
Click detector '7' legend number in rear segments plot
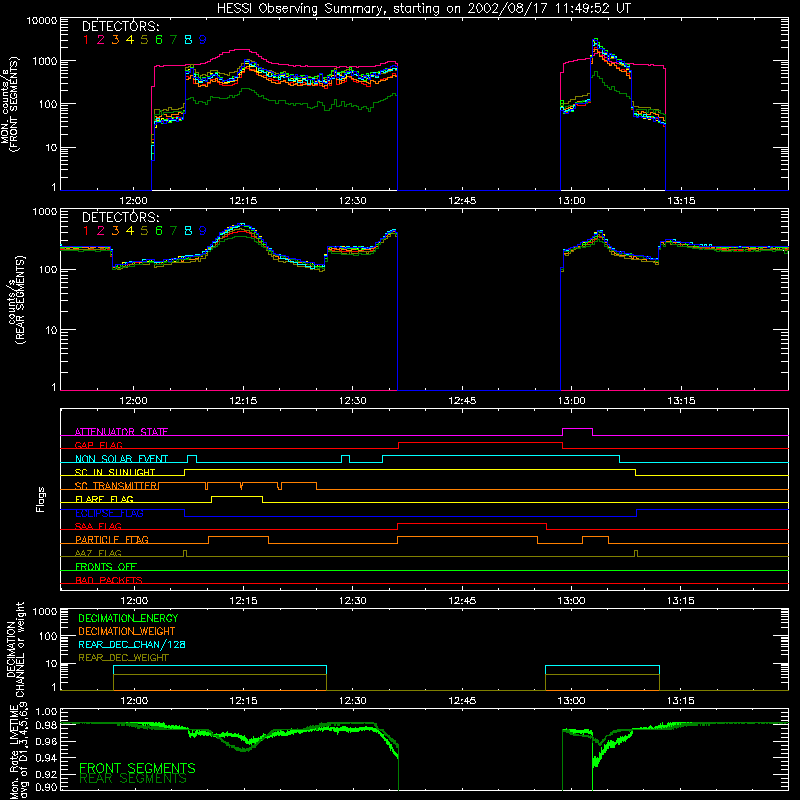[x=173, y=231]
